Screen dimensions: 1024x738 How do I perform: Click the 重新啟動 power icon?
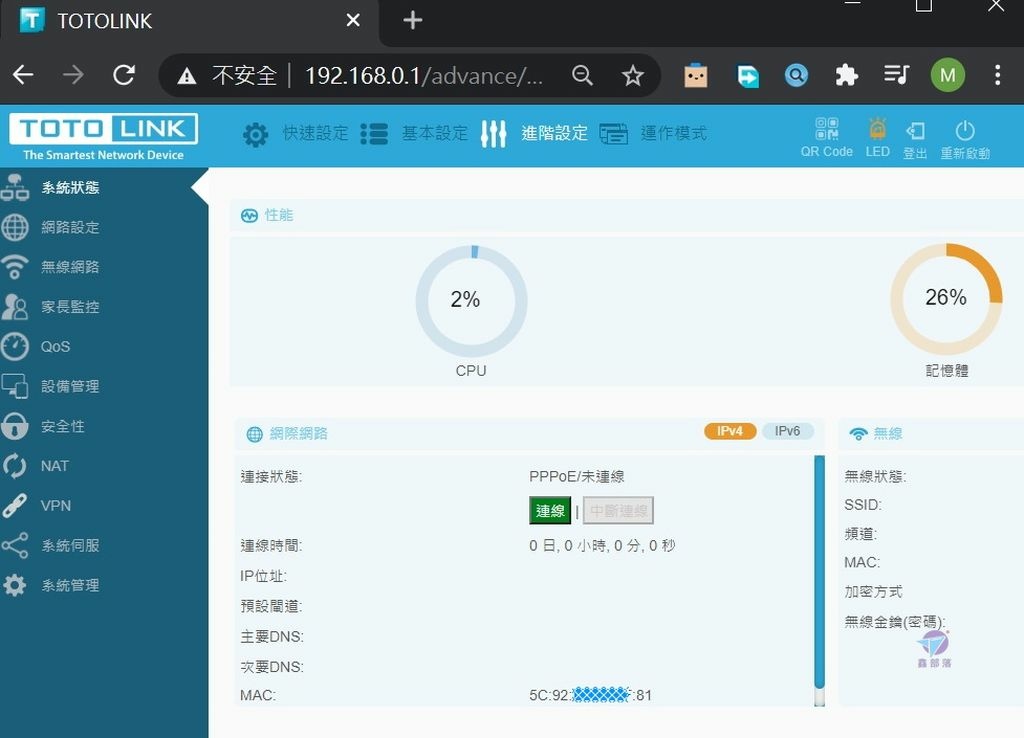965,131
